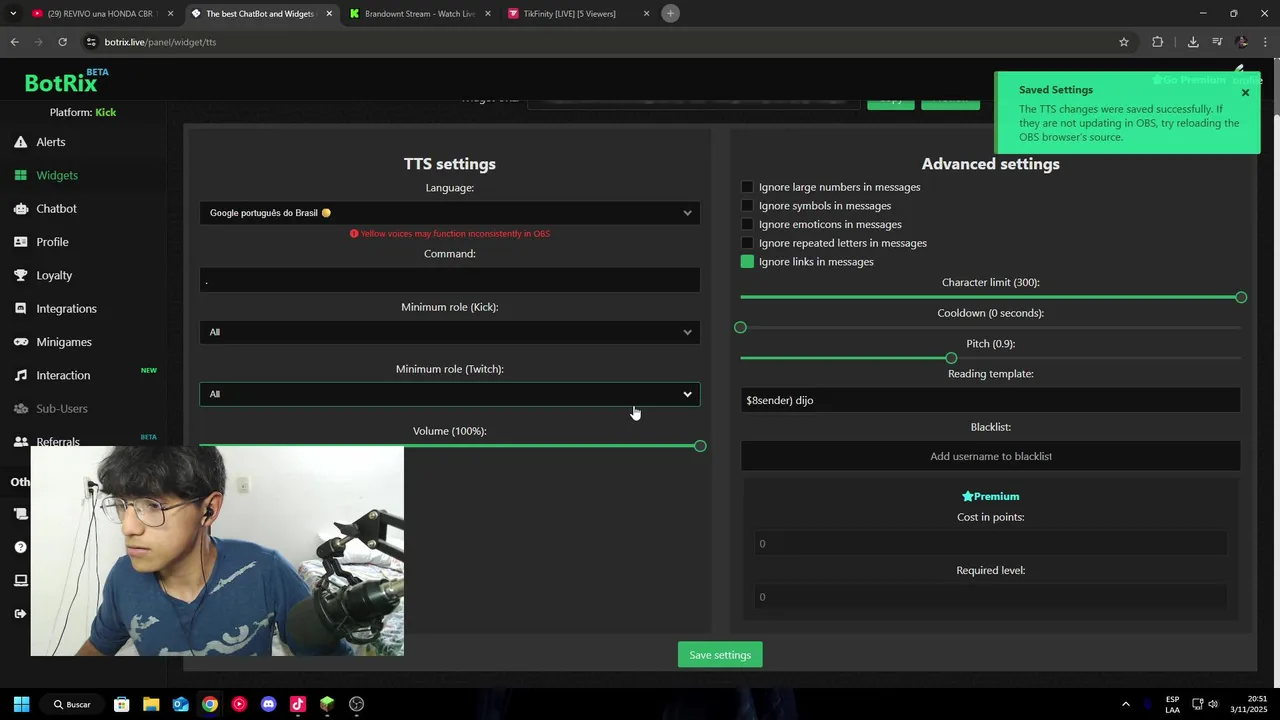Enable Ignore repeated letters in messages

[x=747, y=243]
